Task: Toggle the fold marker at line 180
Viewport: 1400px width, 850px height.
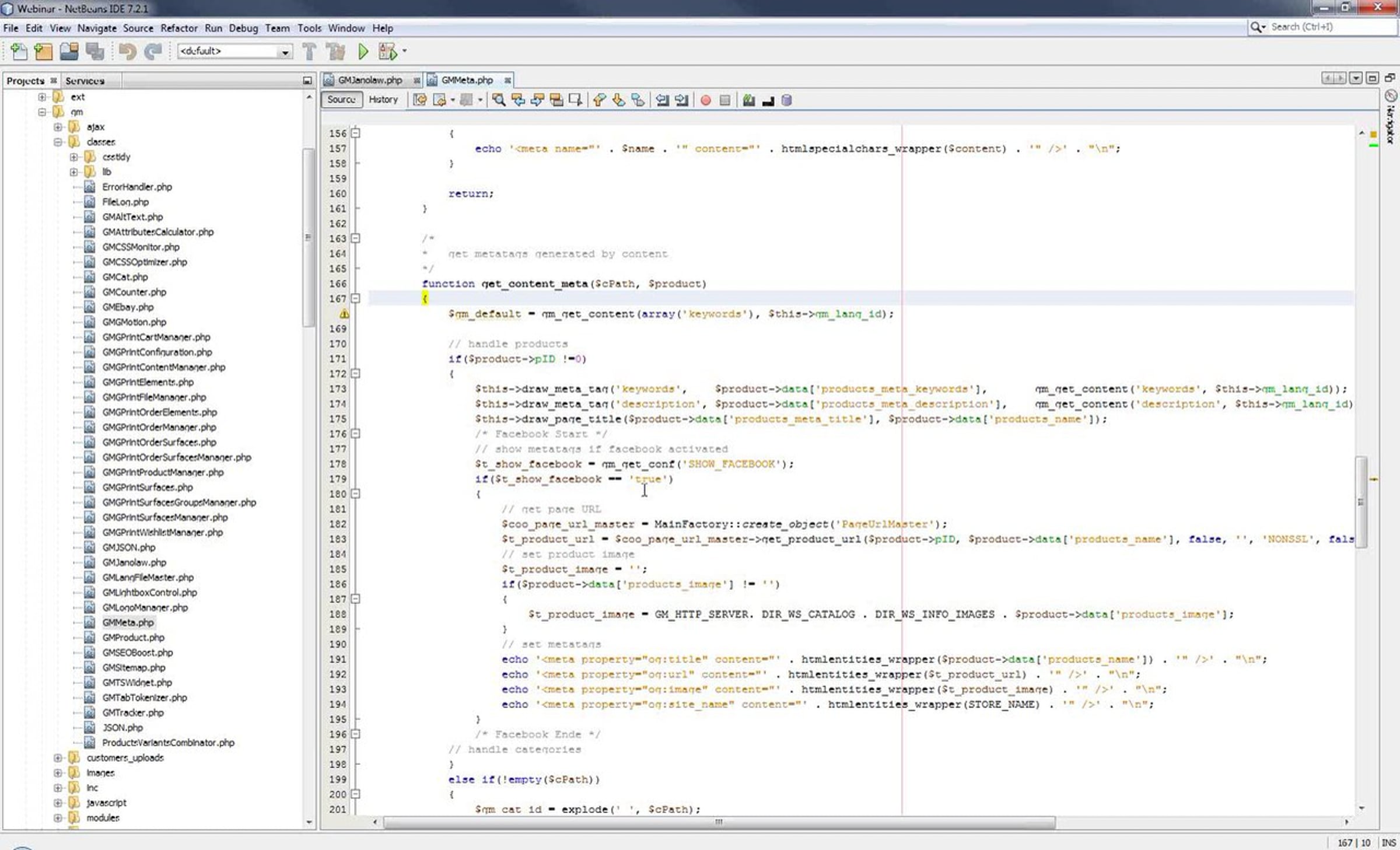Action: pyautogui.click(x=355, y=494)
